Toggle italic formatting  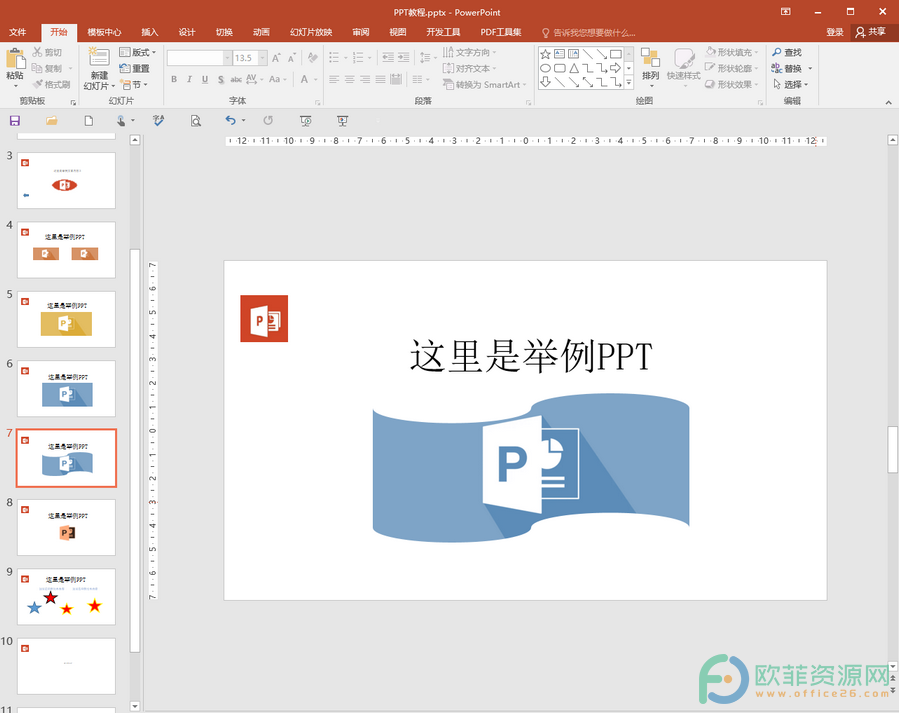click(x=189, y=79)
